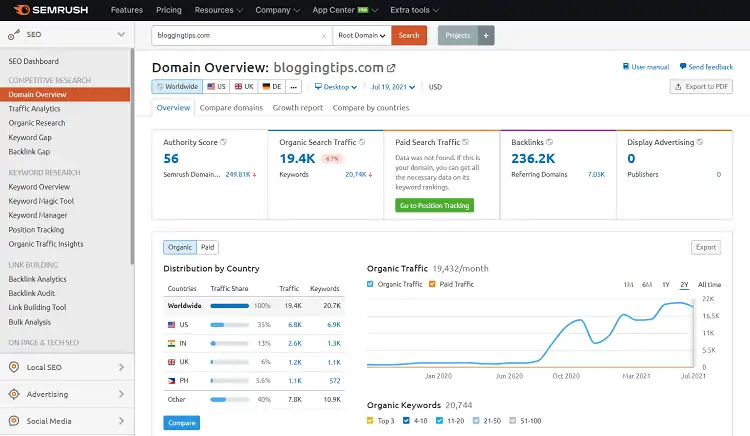Open the Extra tools dropdown

pos(414,10)
